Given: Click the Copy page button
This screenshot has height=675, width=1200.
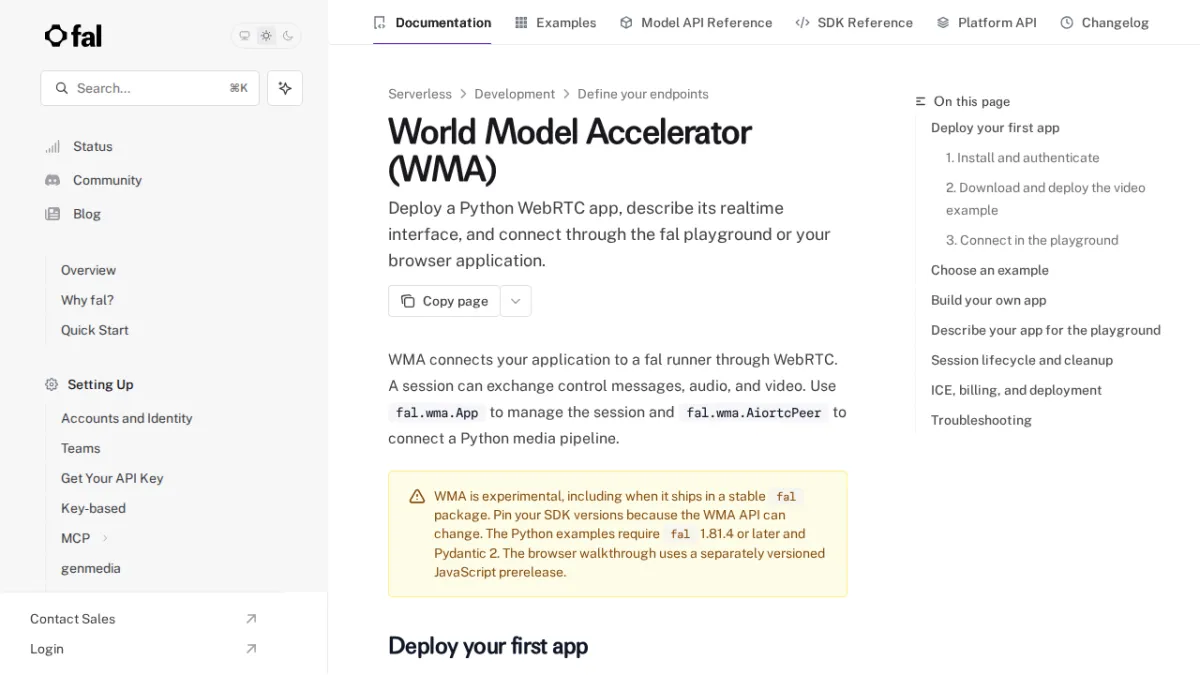Looking at the screenshot, I should (x=444, y=301).
